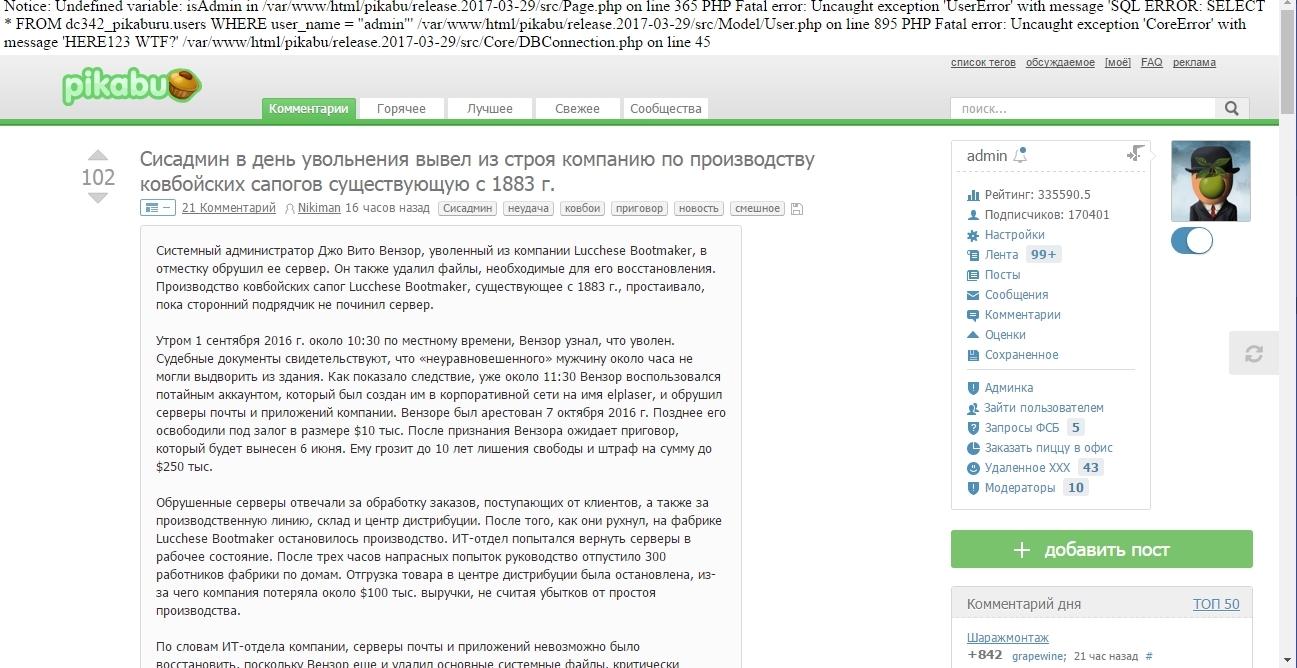Upvote the sysadmin post

[x=98, y=155]
